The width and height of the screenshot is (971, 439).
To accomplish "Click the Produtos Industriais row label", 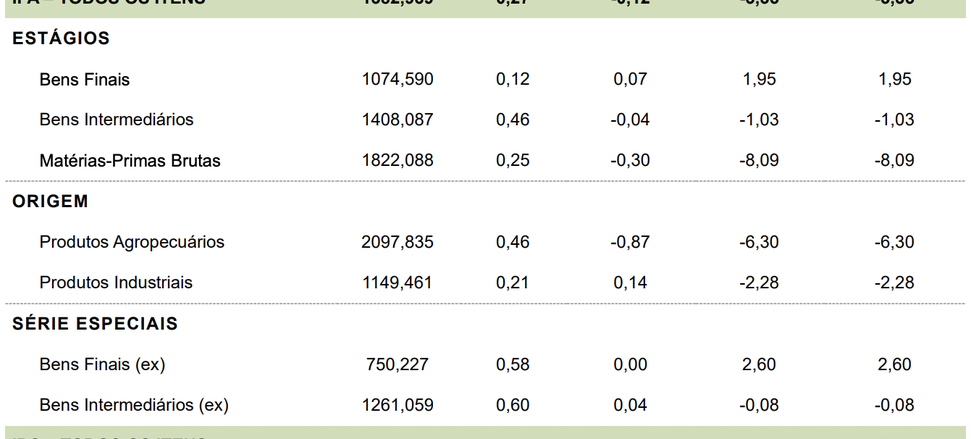I will (116, 283).
